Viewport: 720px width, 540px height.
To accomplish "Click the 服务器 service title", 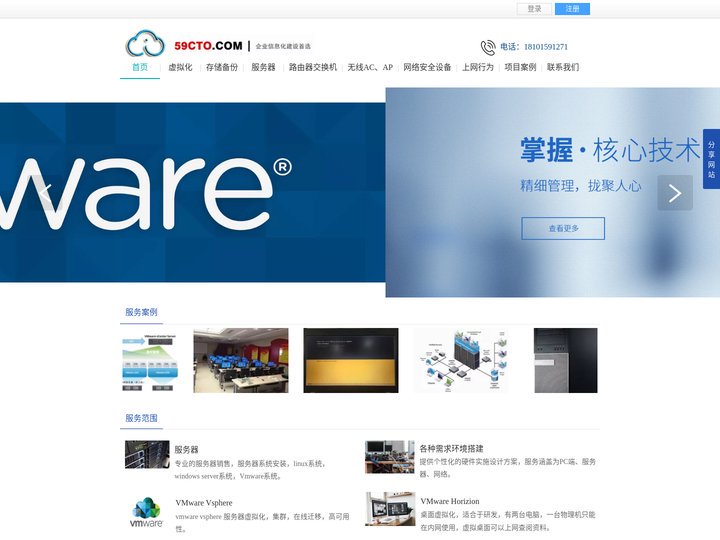I will (186, 450).
